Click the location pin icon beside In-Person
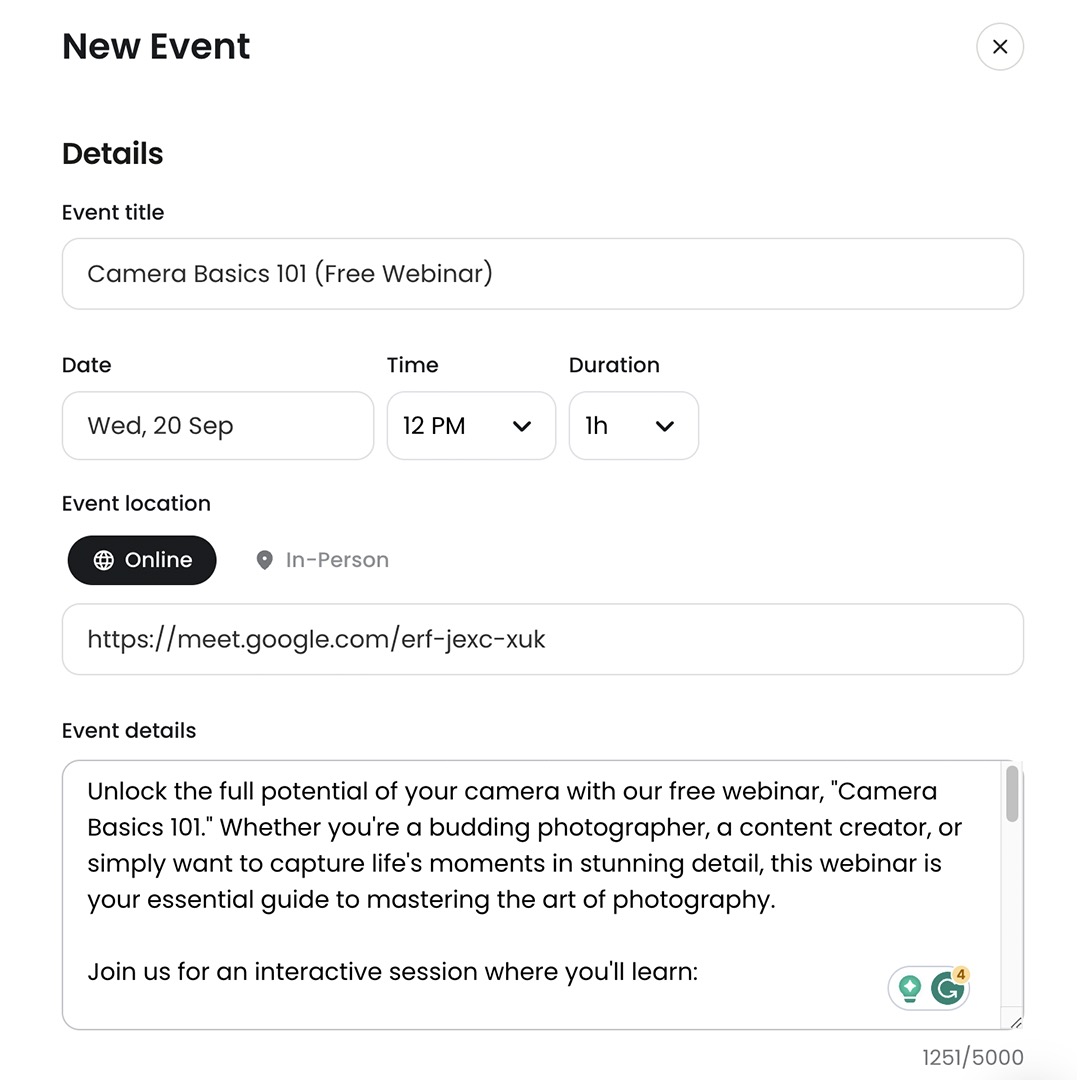This screenshot has height=1080, width=1080. [x=264, y=560]
